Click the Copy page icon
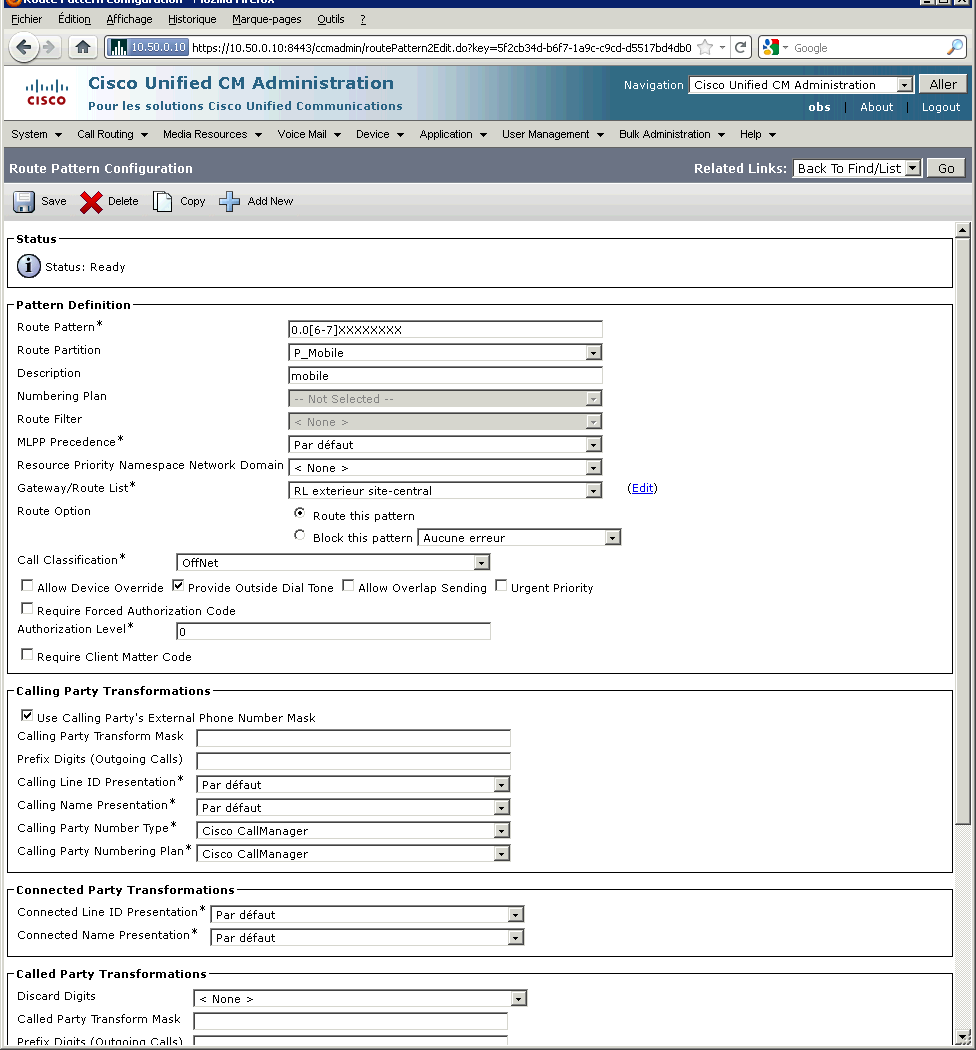Viewport: 976px width, 1050px height. click(162, 202)
